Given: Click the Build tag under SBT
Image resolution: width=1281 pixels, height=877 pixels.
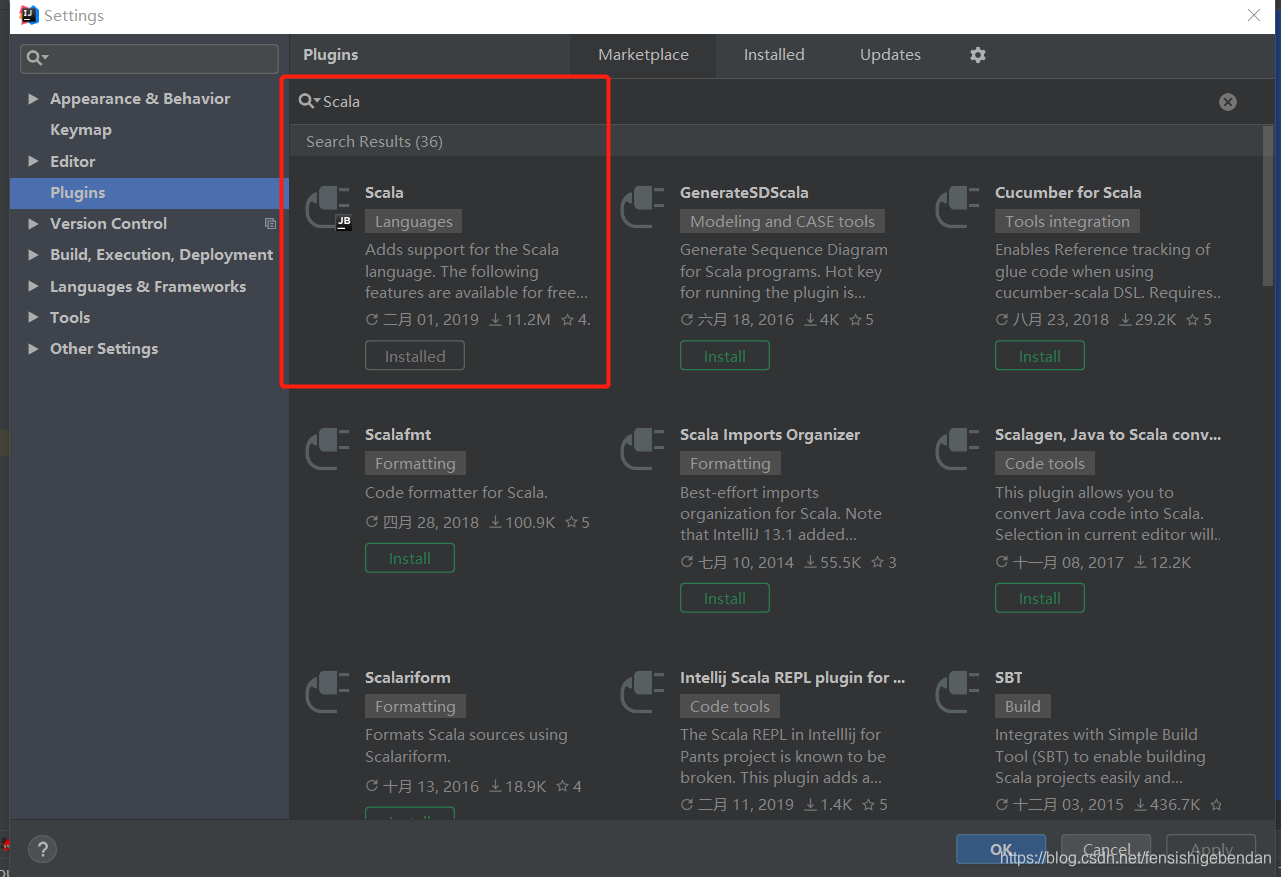Looking at the screenshot, I should coord(1023,707).
